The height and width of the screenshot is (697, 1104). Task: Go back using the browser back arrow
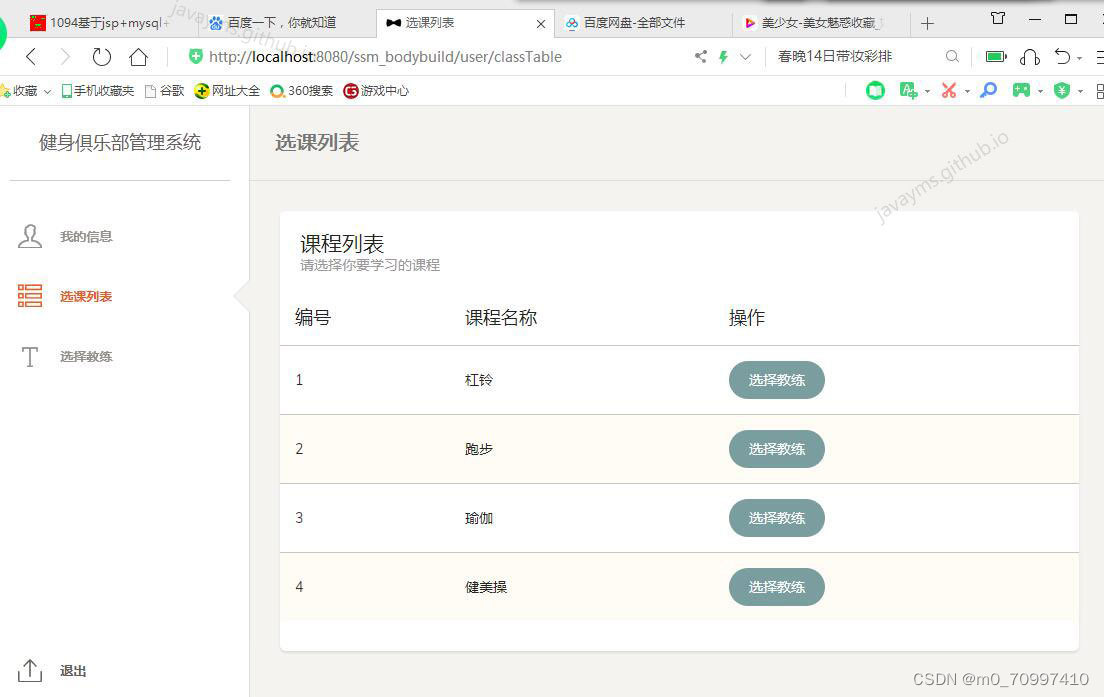(31, 57)
